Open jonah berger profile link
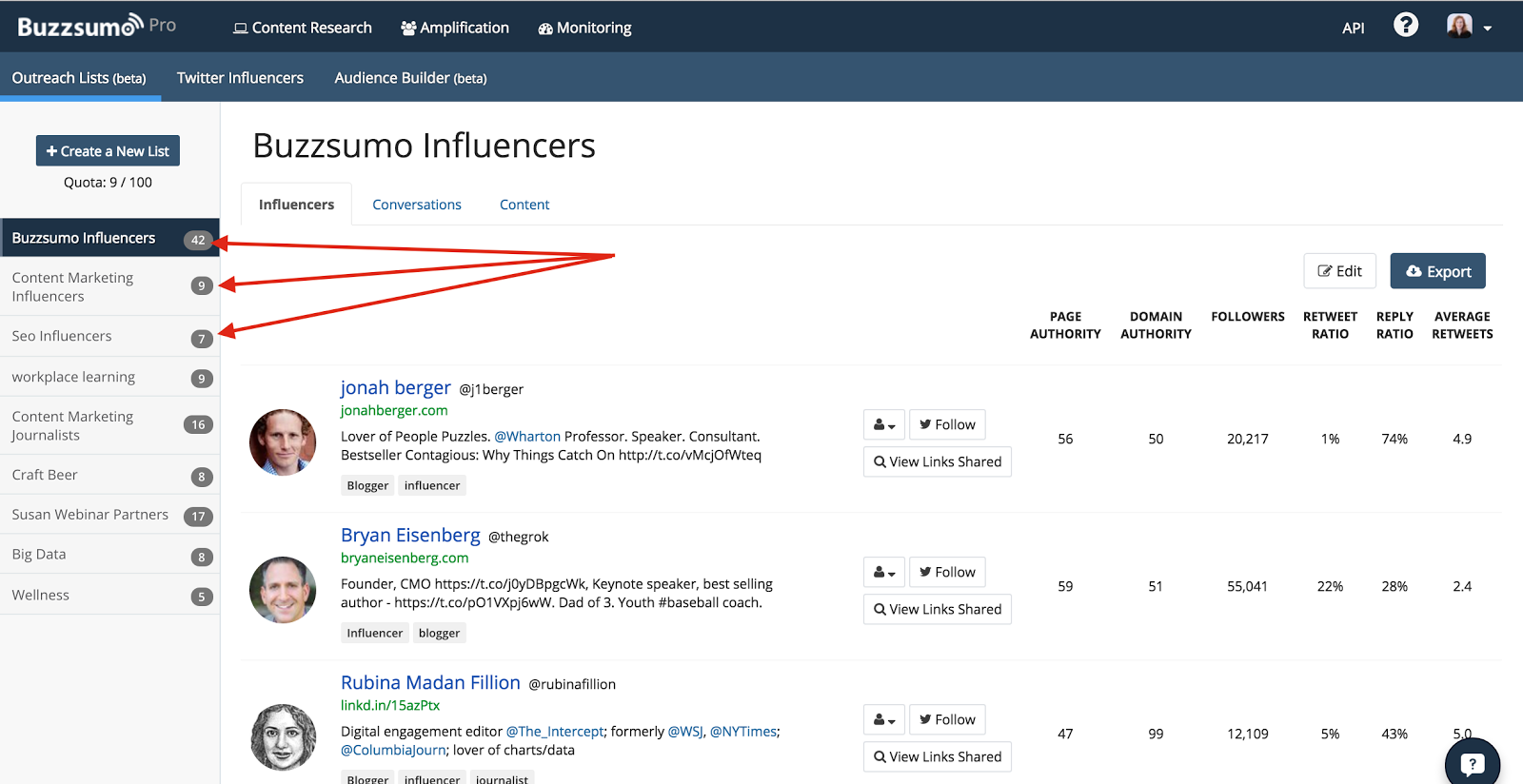The height and width of the screenshot is (784, 1523). (x=395, y=387)
